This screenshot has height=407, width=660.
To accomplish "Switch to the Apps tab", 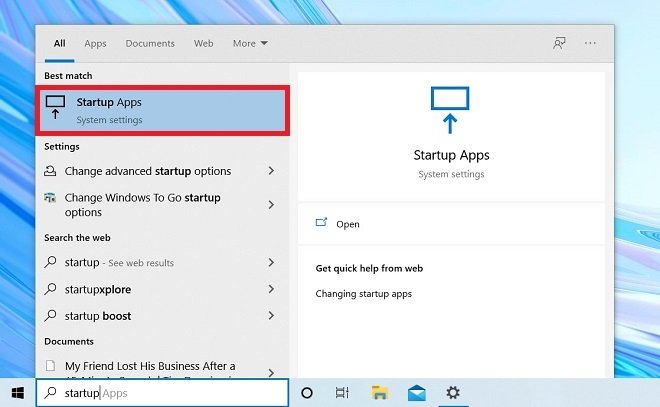I will 95,43.
